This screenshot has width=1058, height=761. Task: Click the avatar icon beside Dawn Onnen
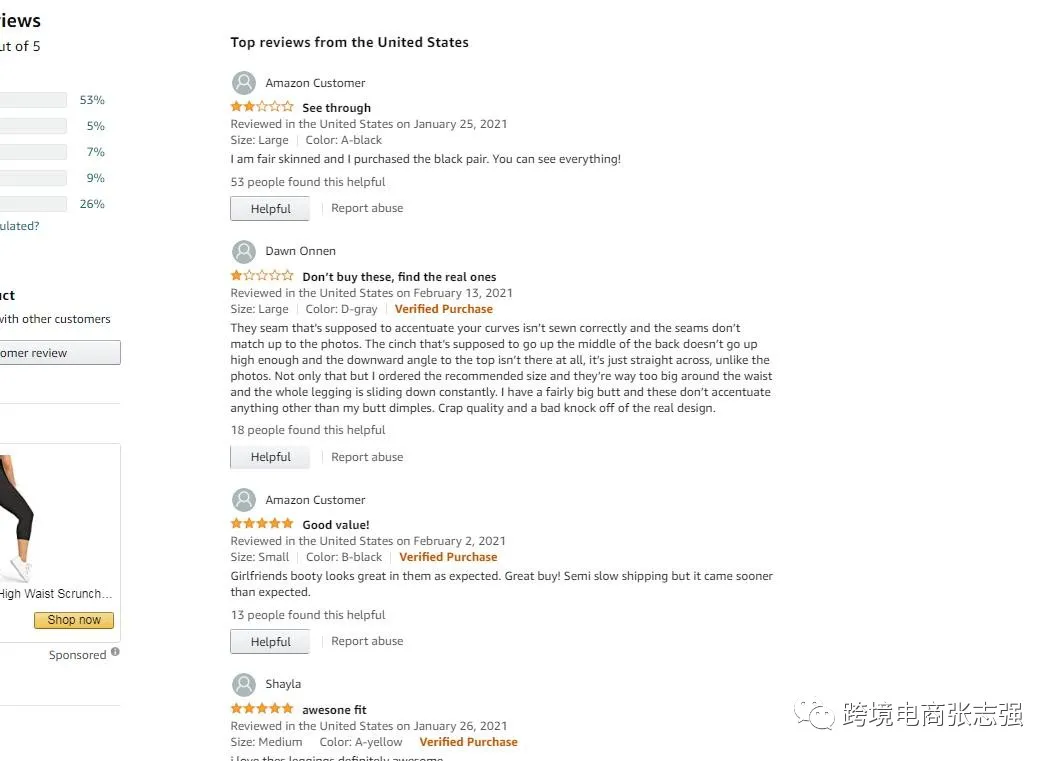(x=243, y=251)
